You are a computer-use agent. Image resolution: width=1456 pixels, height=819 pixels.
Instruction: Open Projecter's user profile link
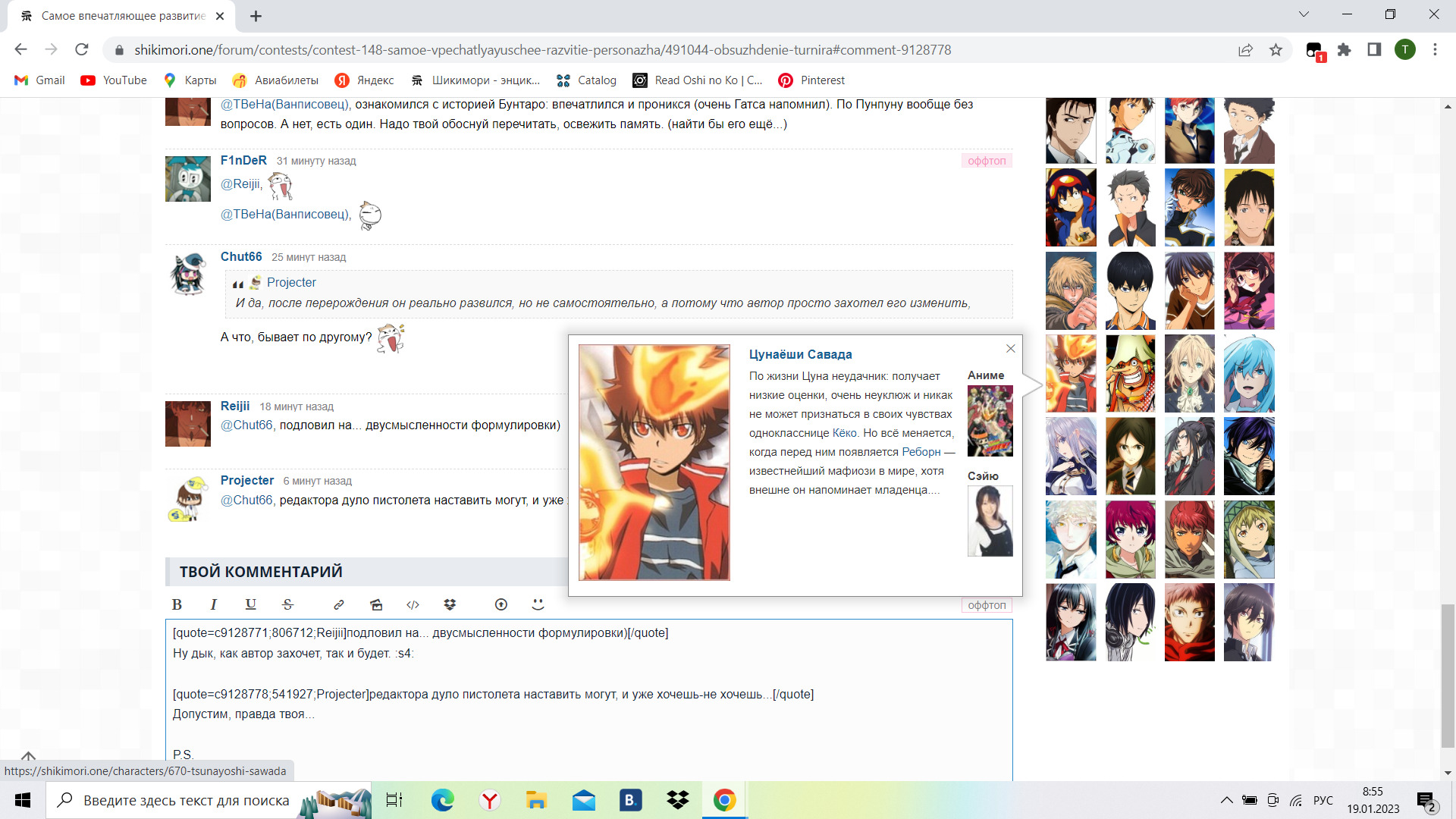pos(247,480)
